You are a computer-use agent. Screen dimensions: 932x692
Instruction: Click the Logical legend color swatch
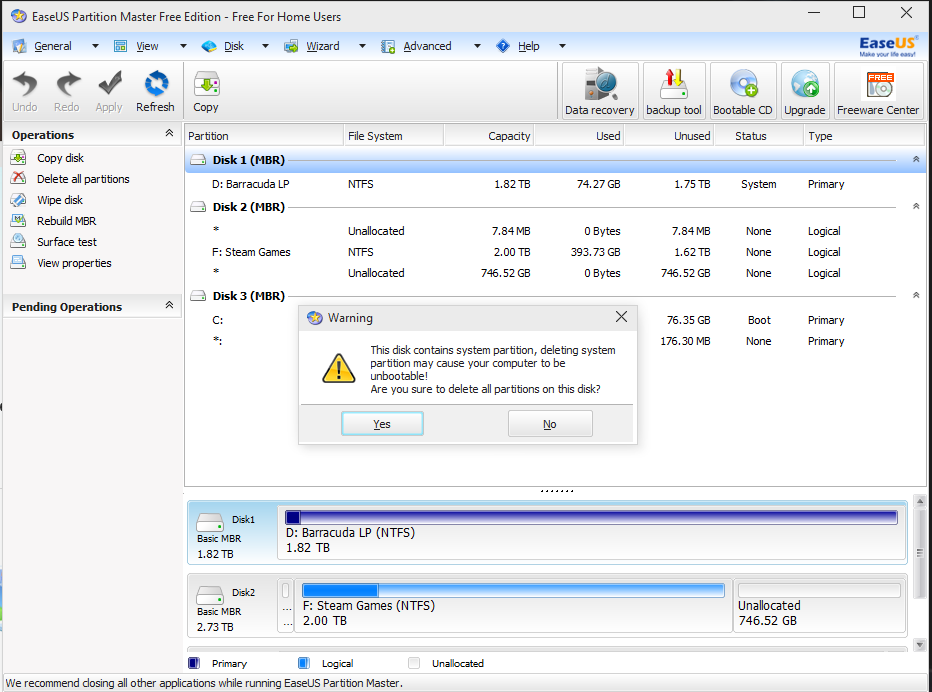[304, 663]
